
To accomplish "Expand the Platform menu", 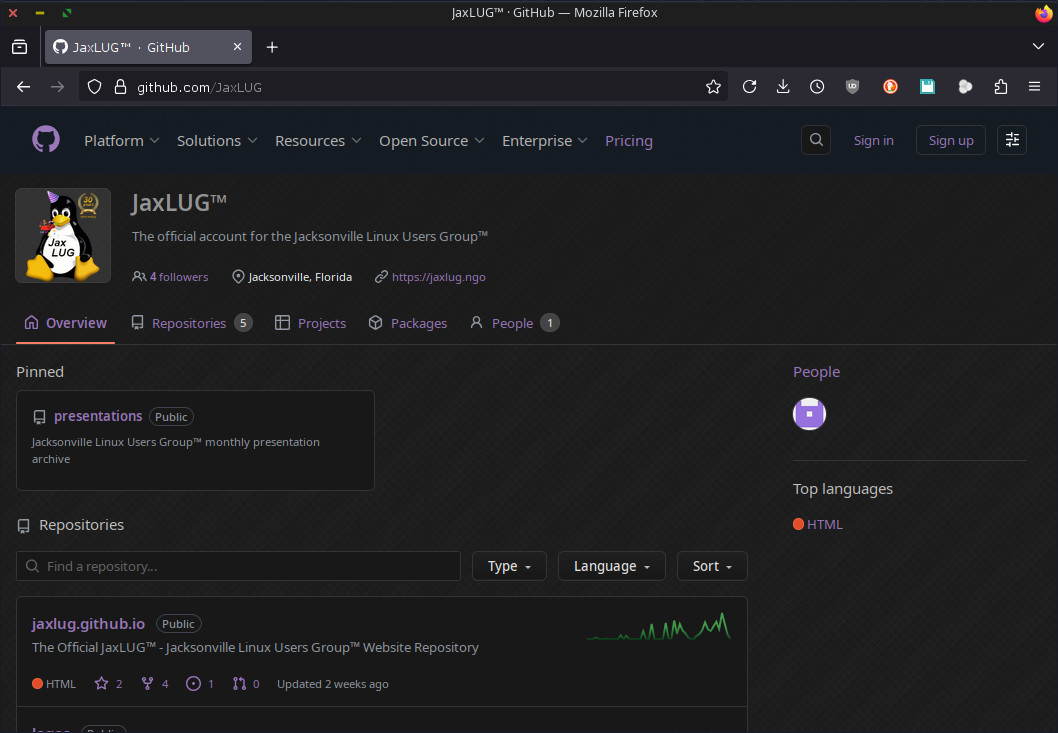I will [x=121, y=140].
